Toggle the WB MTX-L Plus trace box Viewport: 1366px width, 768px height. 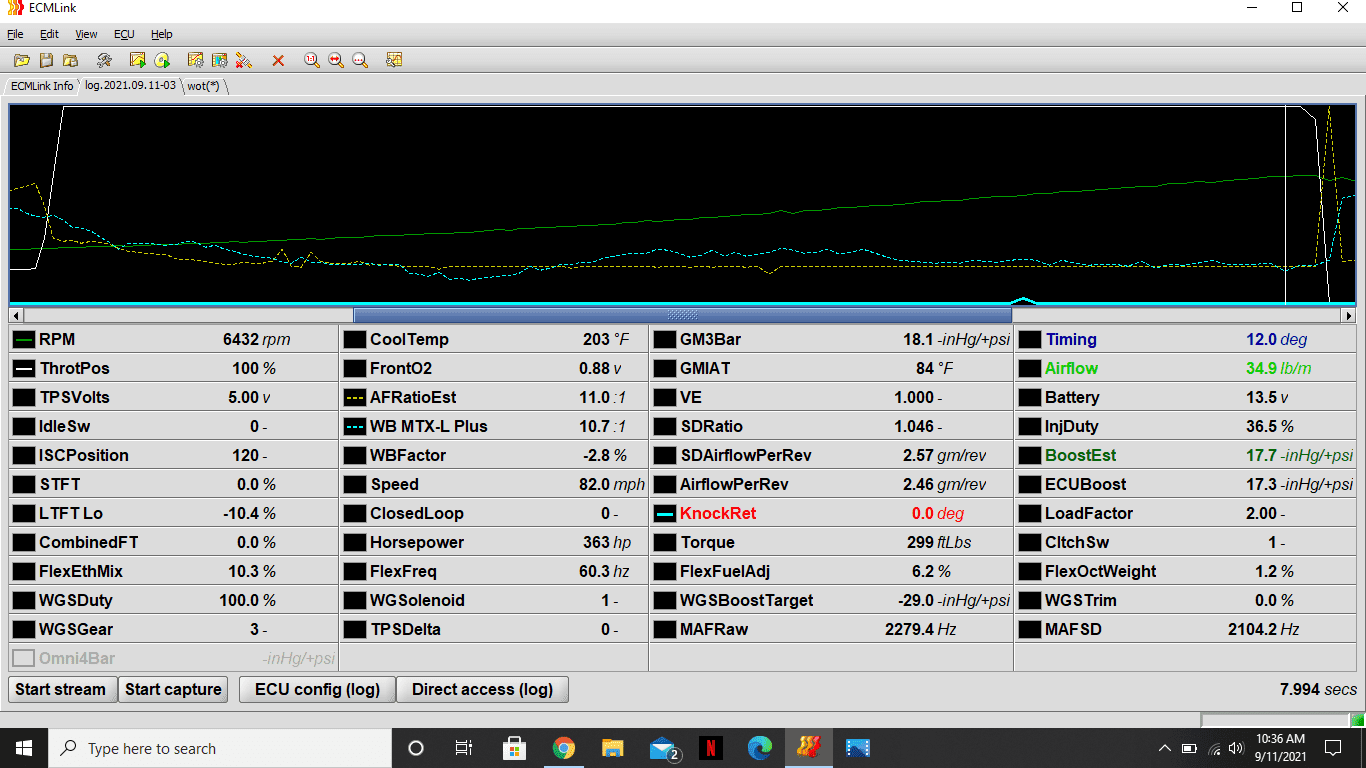pyautogui.click(x=354, y=427)
